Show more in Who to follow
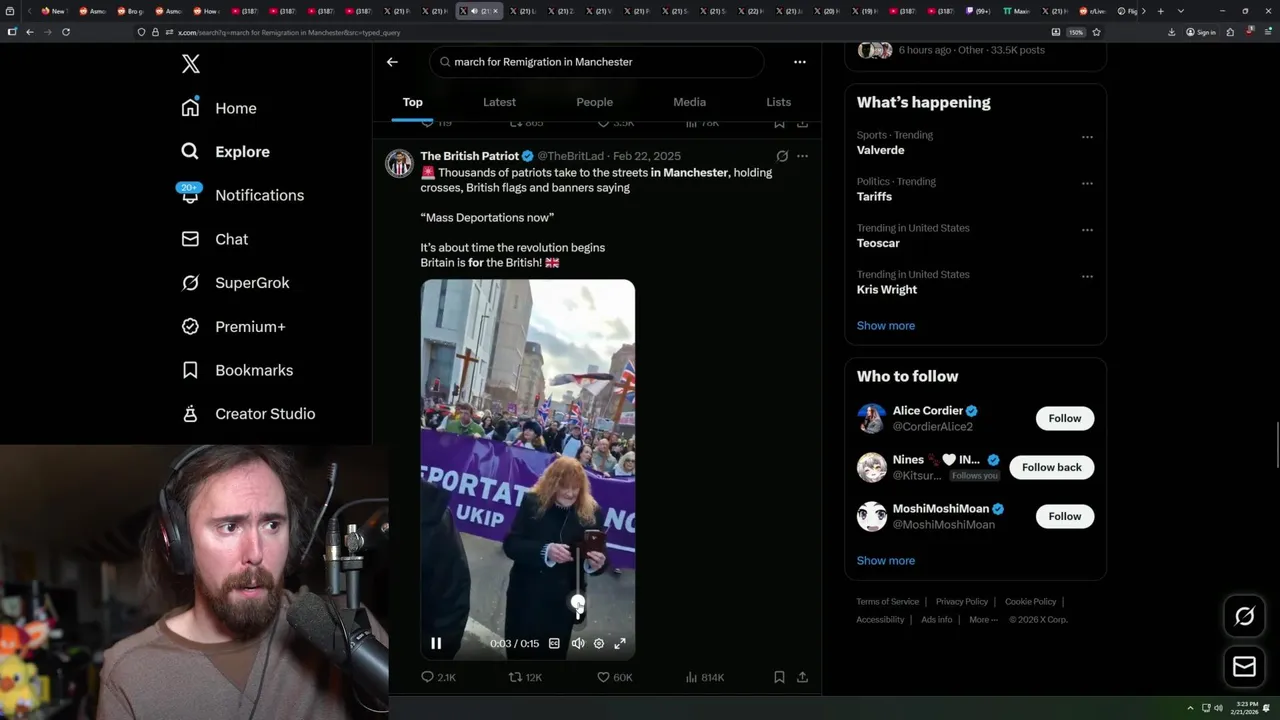The height and width of the screenshot is (720, 1280). click(x=886, y=561)
